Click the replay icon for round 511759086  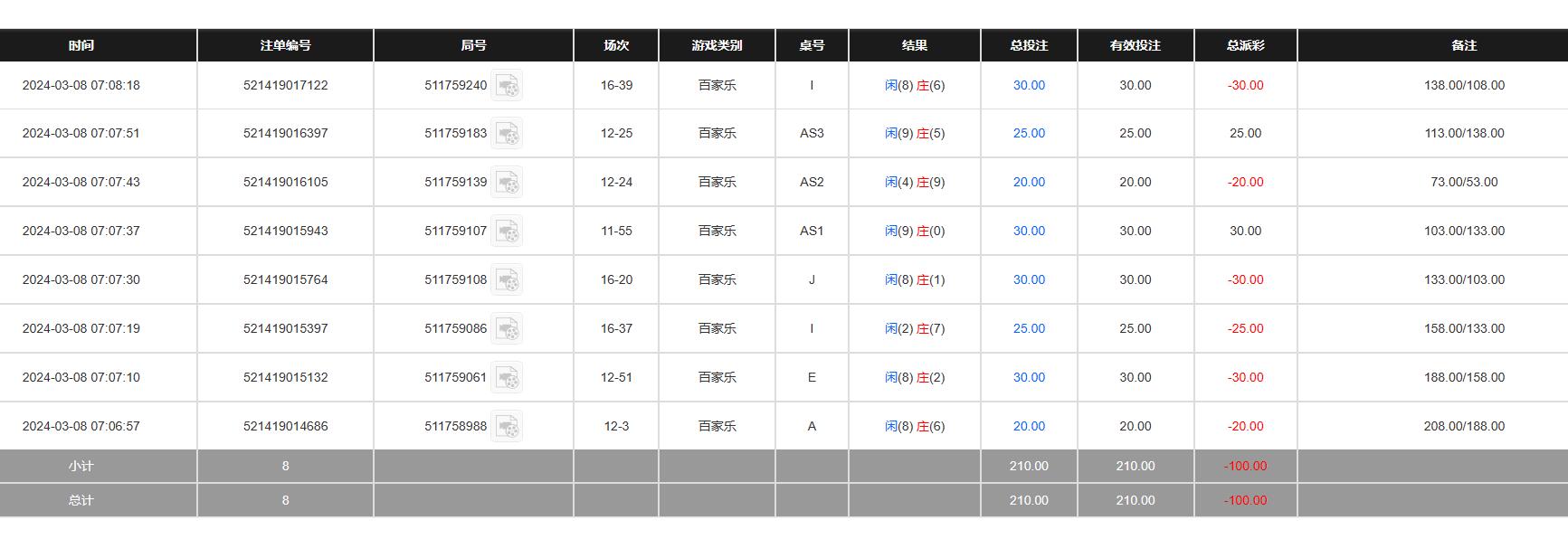507,329
